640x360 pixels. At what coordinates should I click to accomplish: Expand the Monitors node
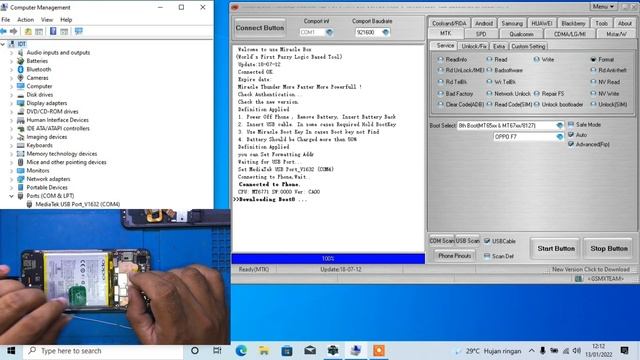tap(11, 171)
